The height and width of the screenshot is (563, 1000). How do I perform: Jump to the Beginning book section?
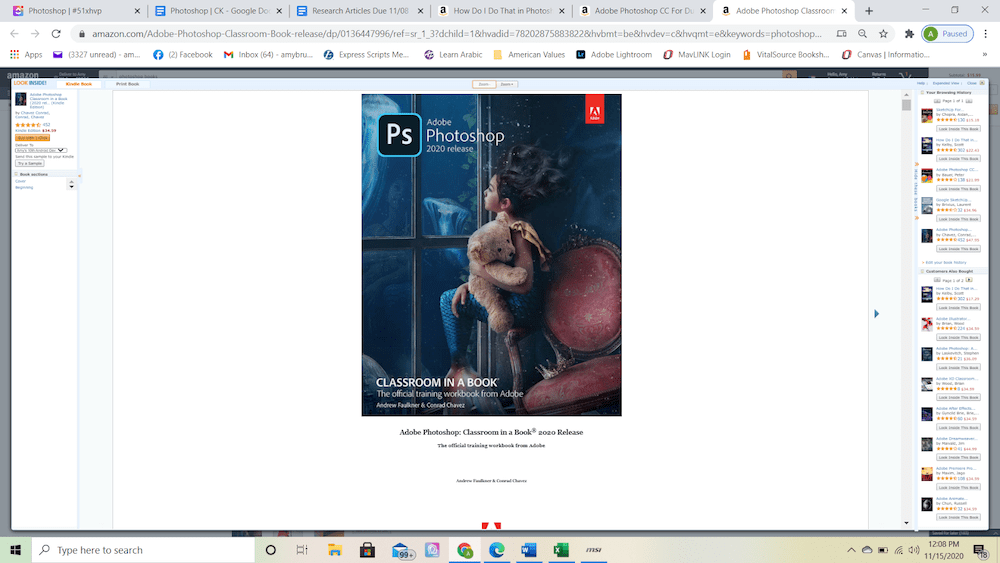pos(24,187)
